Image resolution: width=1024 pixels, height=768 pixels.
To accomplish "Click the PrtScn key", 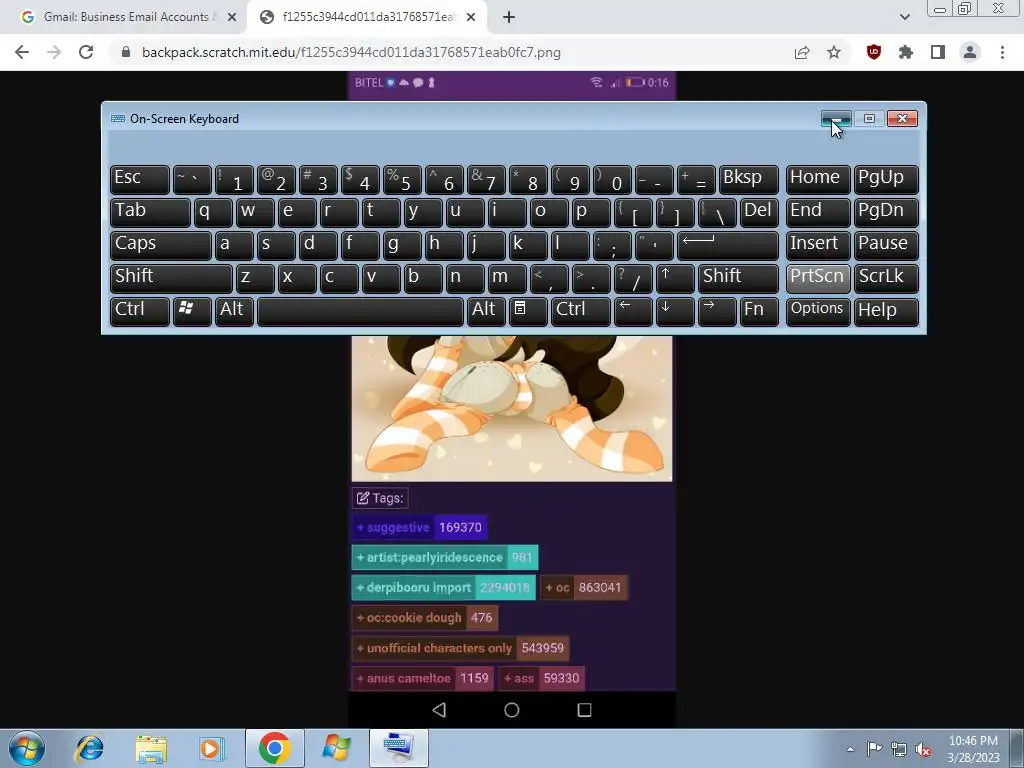I will 818,278.
